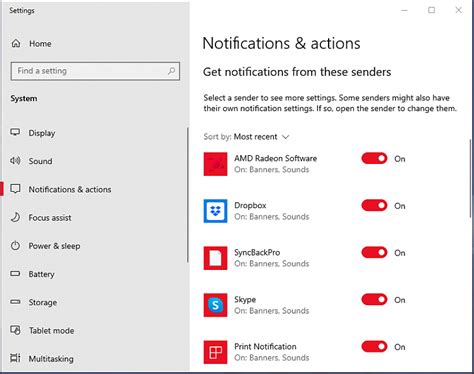Switch off Skype notifications toggle
The width and height of the screenshot is (474, 374).
[x=374, y=299]
